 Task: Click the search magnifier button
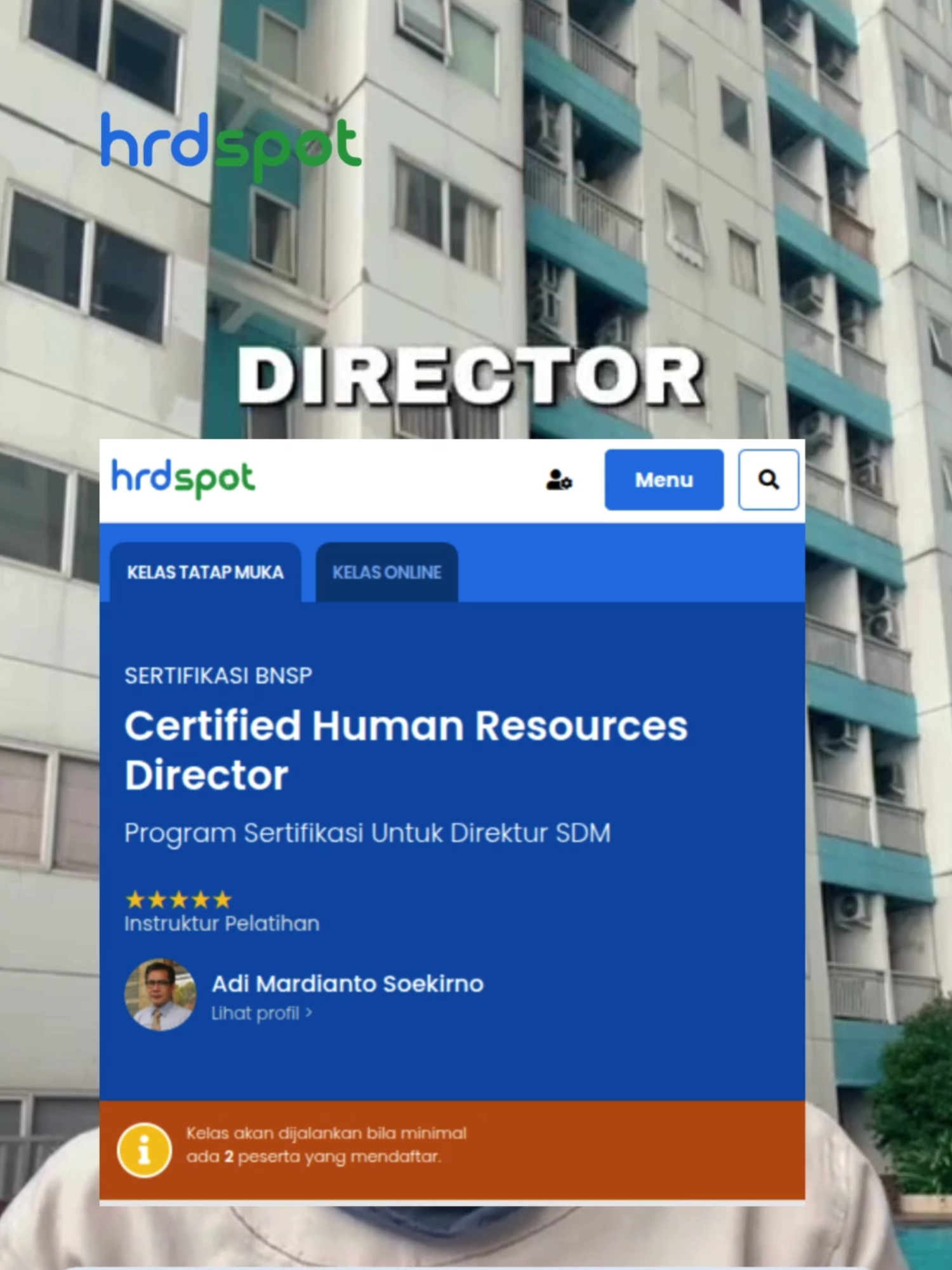[769, 479]
